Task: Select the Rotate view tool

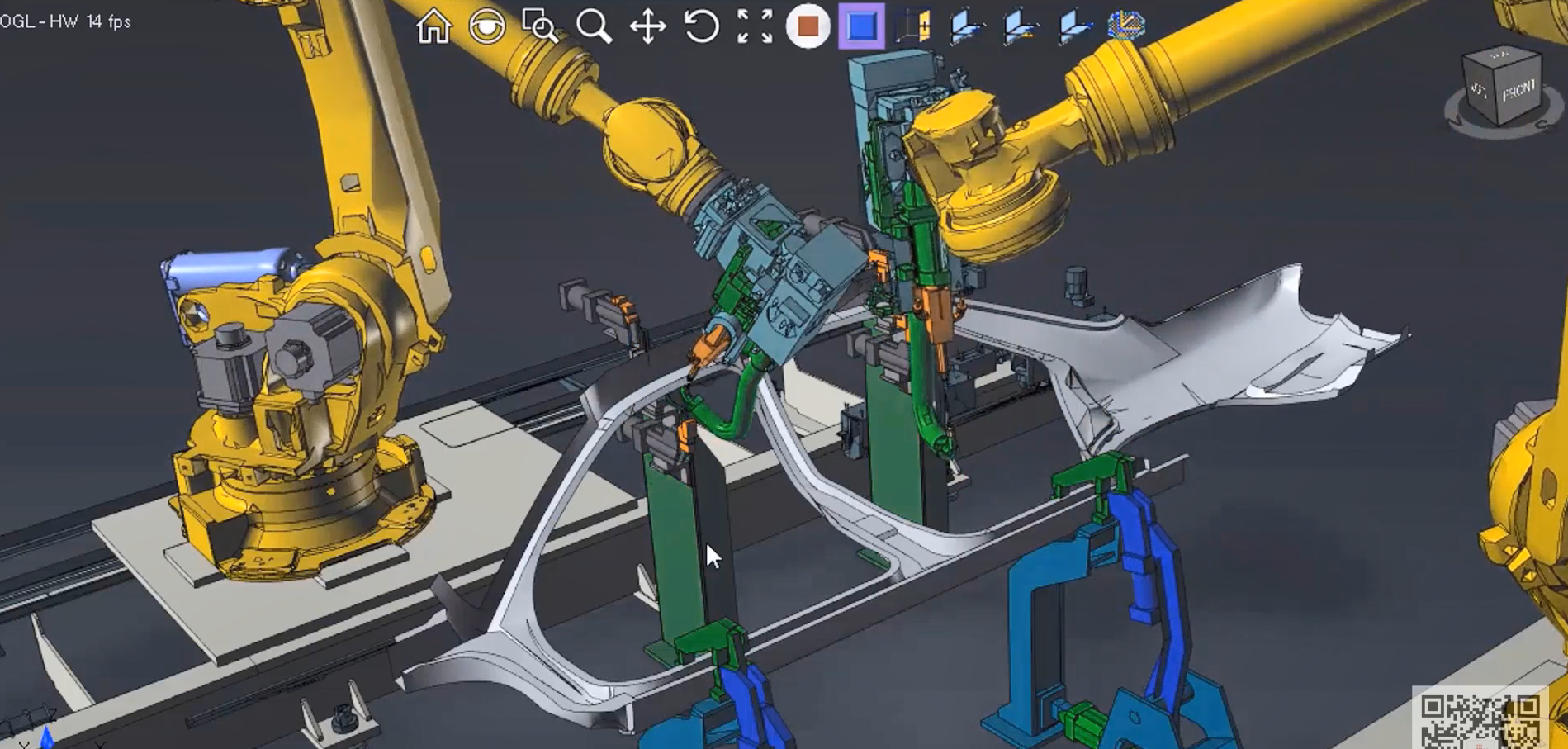Action: coord(702,26)
